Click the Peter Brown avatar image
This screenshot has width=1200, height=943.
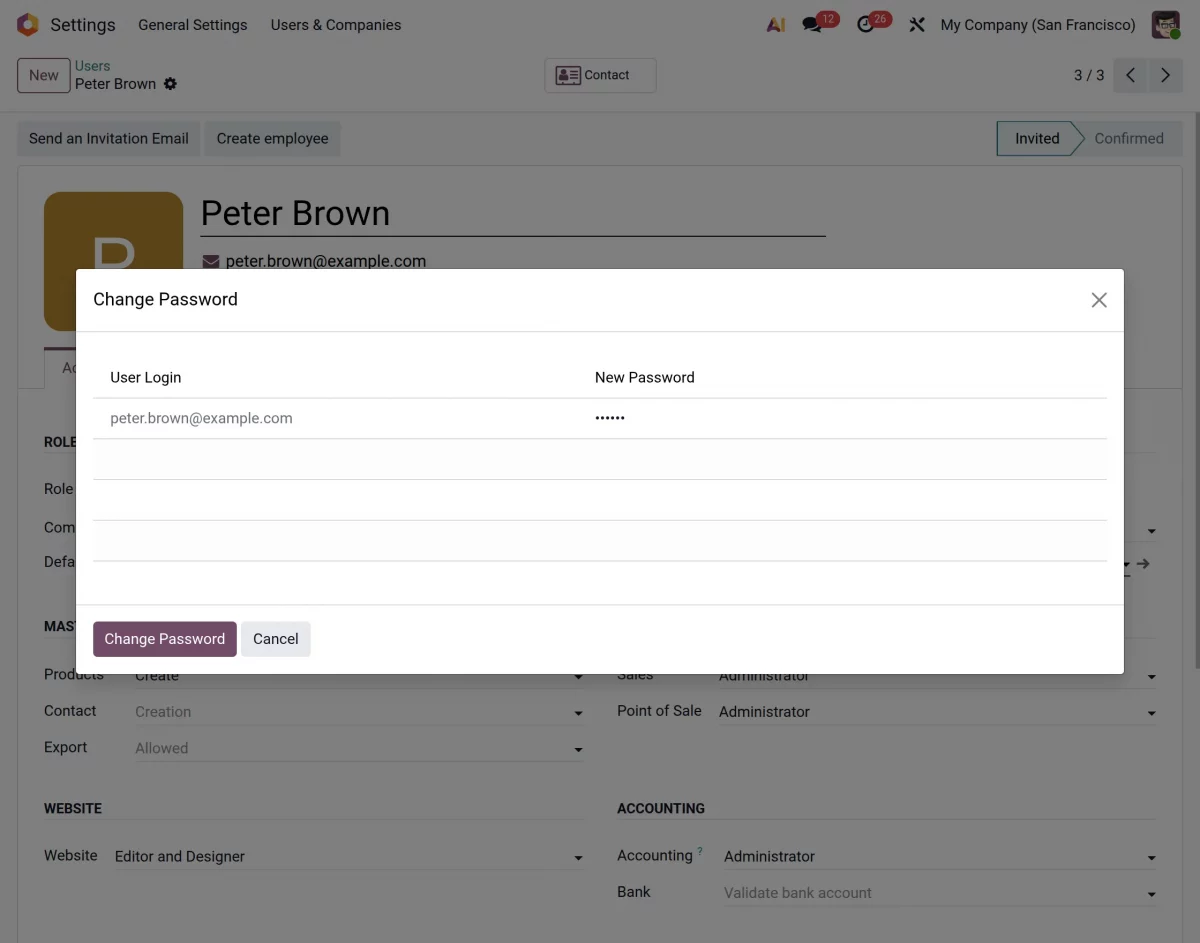click(x=114, y=231)
